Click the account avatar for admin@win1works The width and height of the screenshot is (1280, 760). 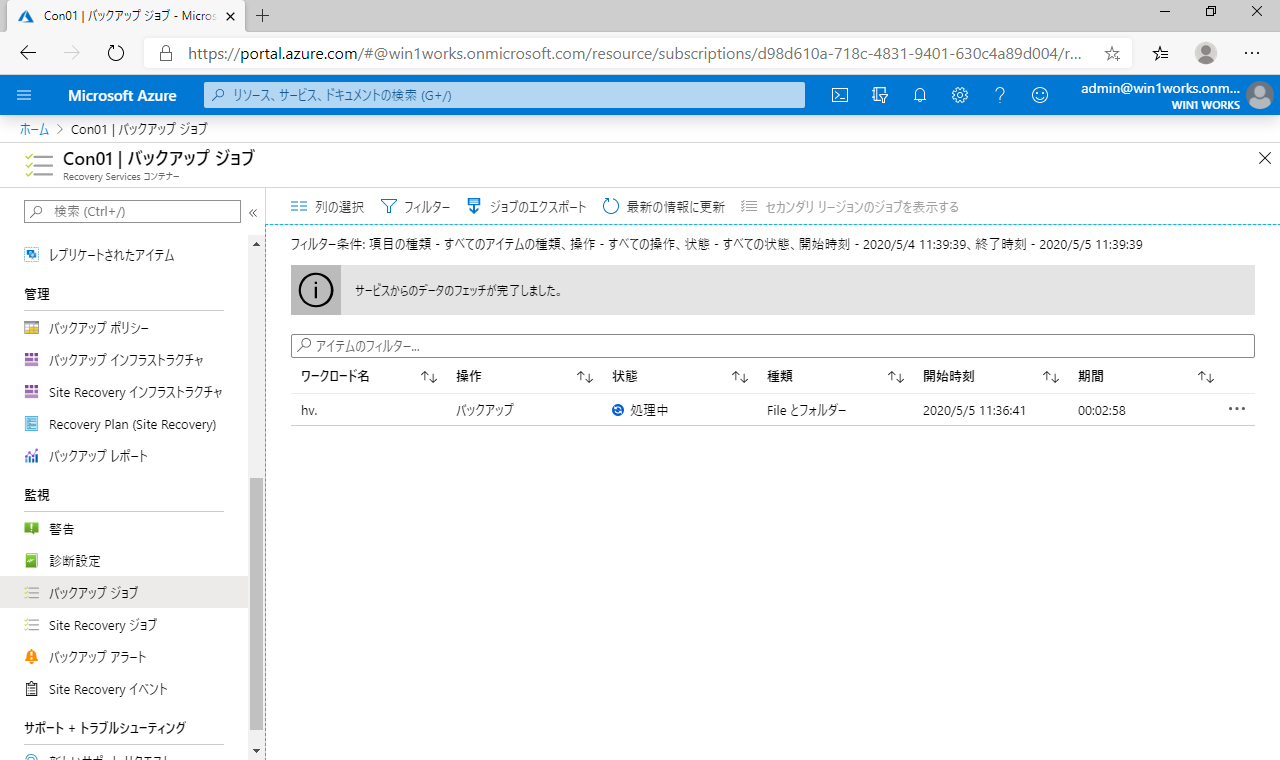(x=1259, y=96)
